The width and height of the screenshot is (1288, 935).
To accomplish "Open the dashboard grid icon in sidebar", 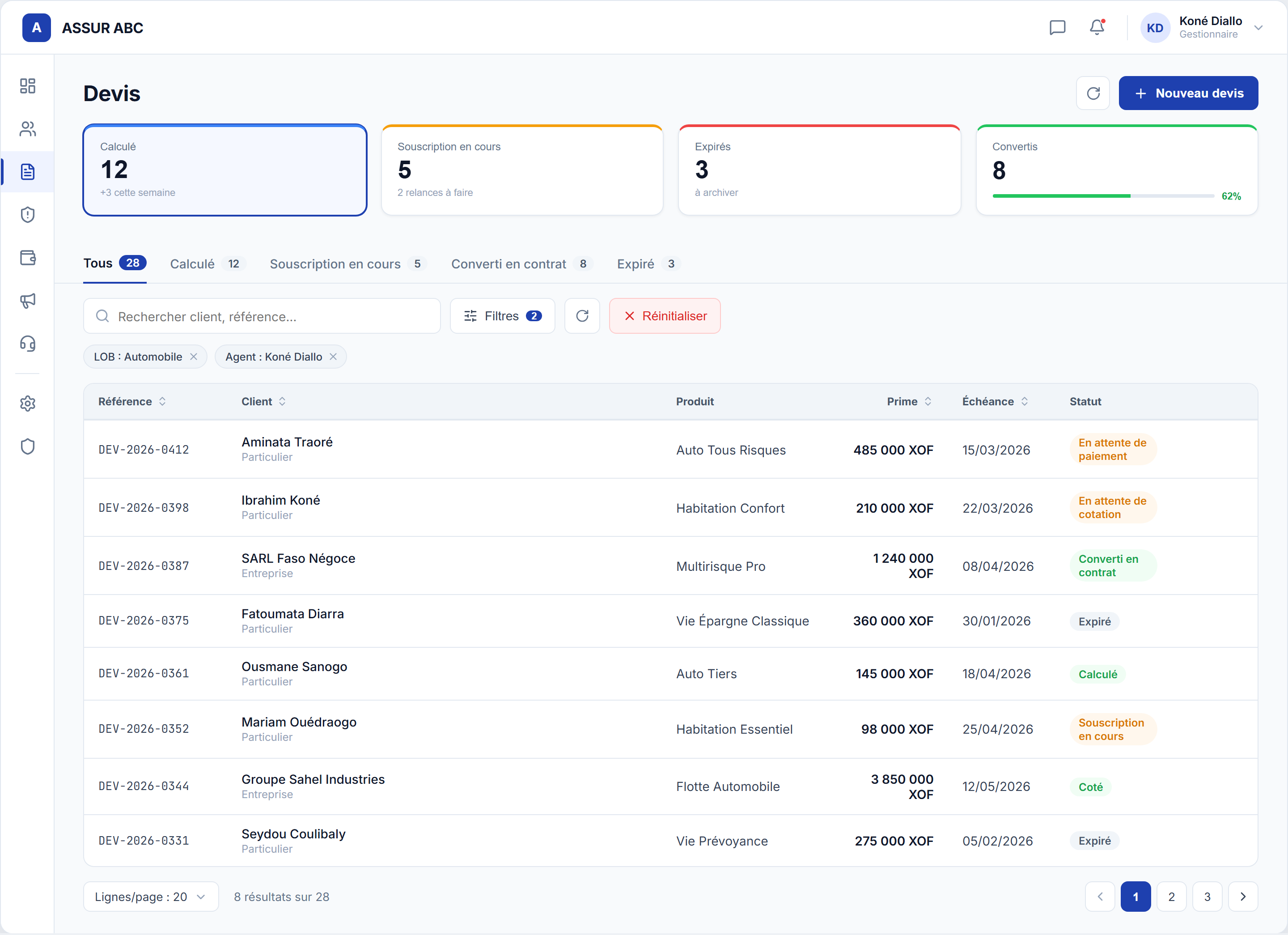I will tap(27, 86).
